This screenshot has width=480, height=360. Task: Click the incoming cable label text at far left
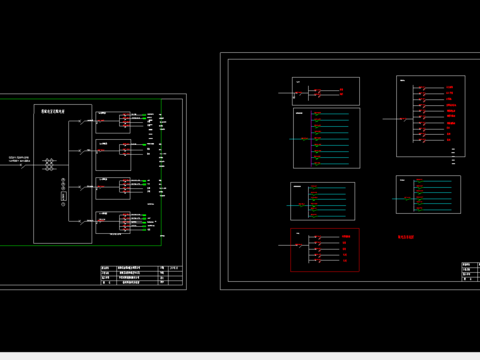coord(19,159)
